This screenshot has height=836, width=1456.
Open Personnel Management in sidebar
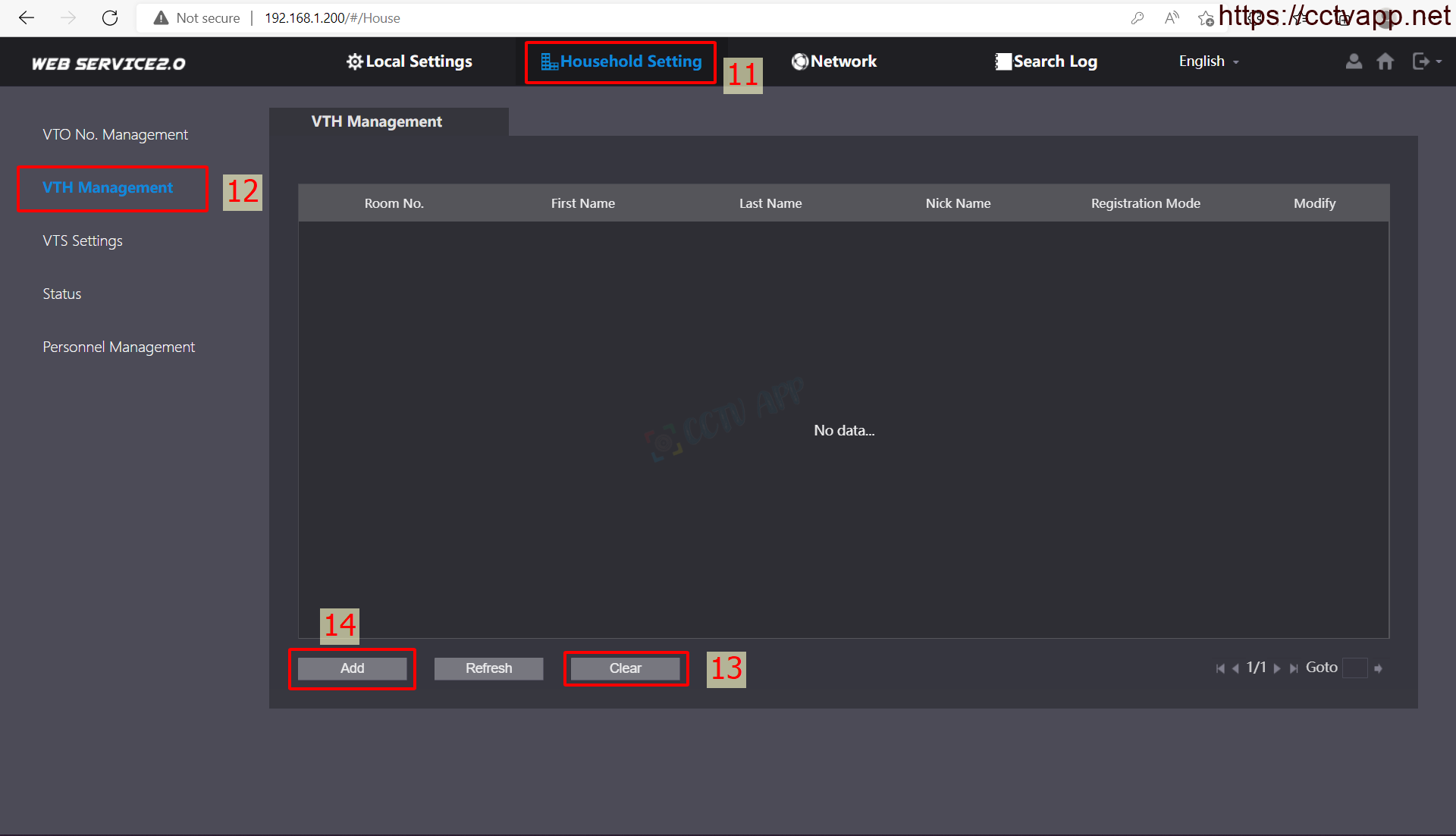tap(118, 347)
